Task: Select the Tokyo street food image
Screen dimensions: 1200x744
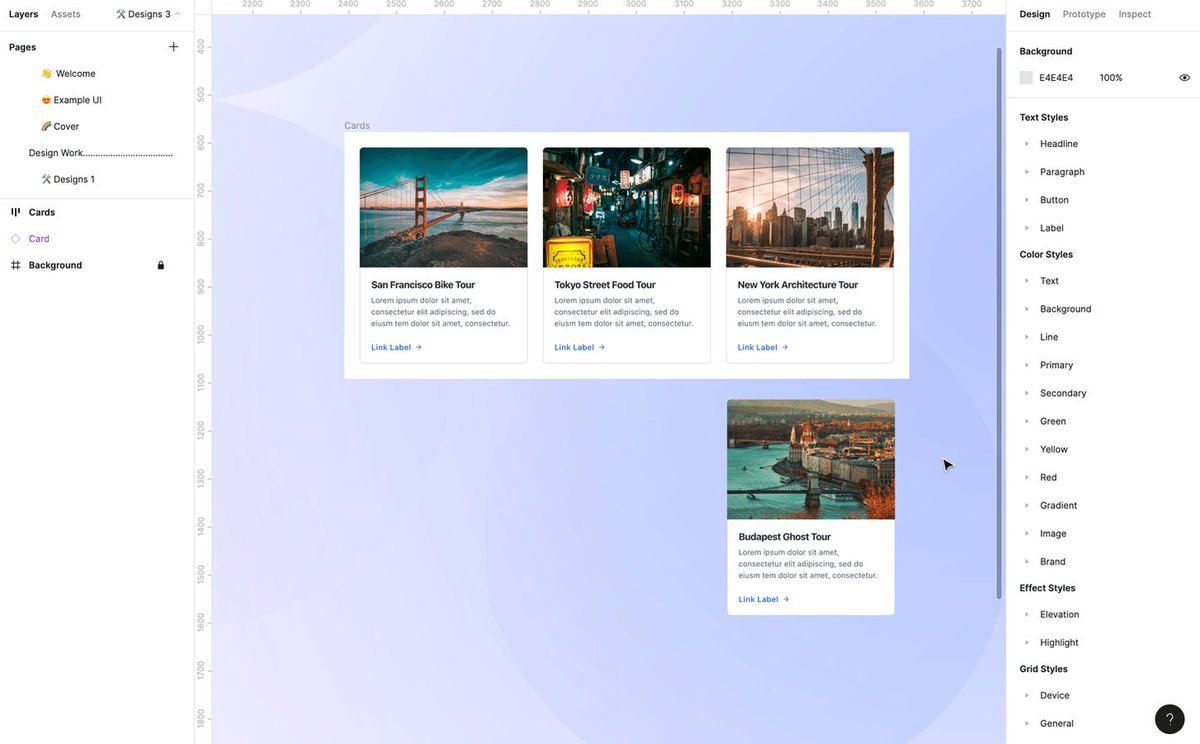Action: [627, 208]
